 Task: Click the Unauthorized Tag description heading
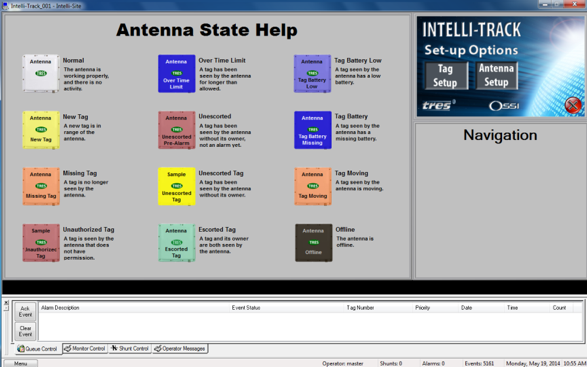click(88, 229)
